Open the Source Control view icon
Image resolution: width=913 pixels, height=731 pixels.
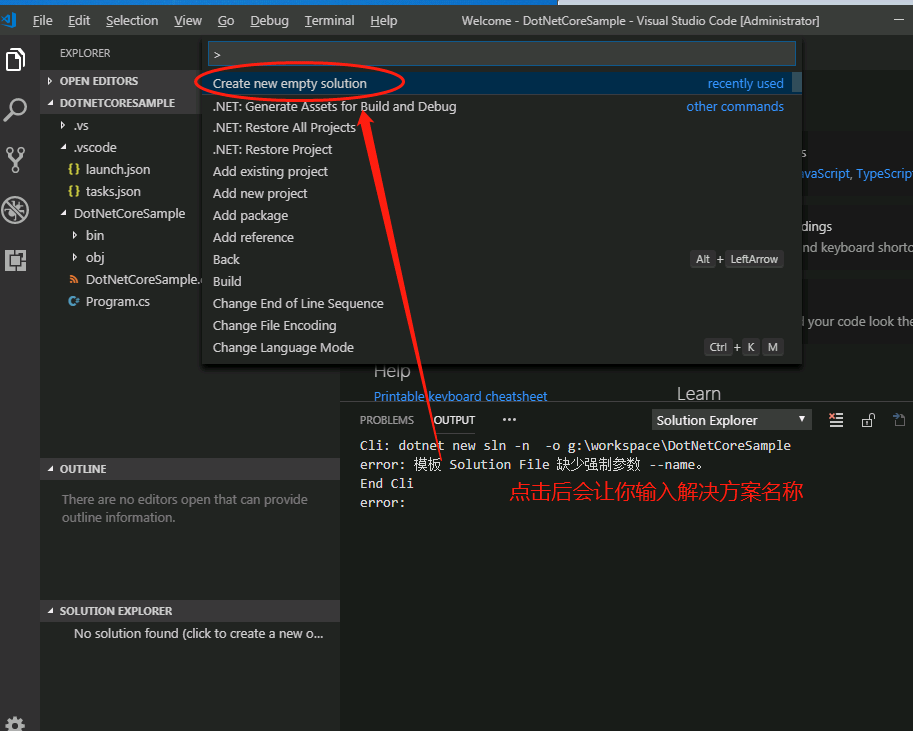coord(16,159)
